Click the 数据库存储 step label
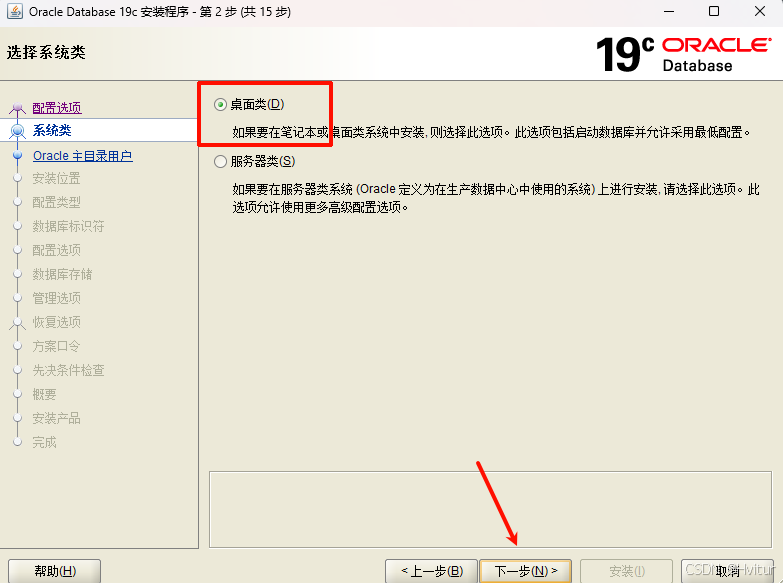 pyautogui.click(x=62, y=274)
